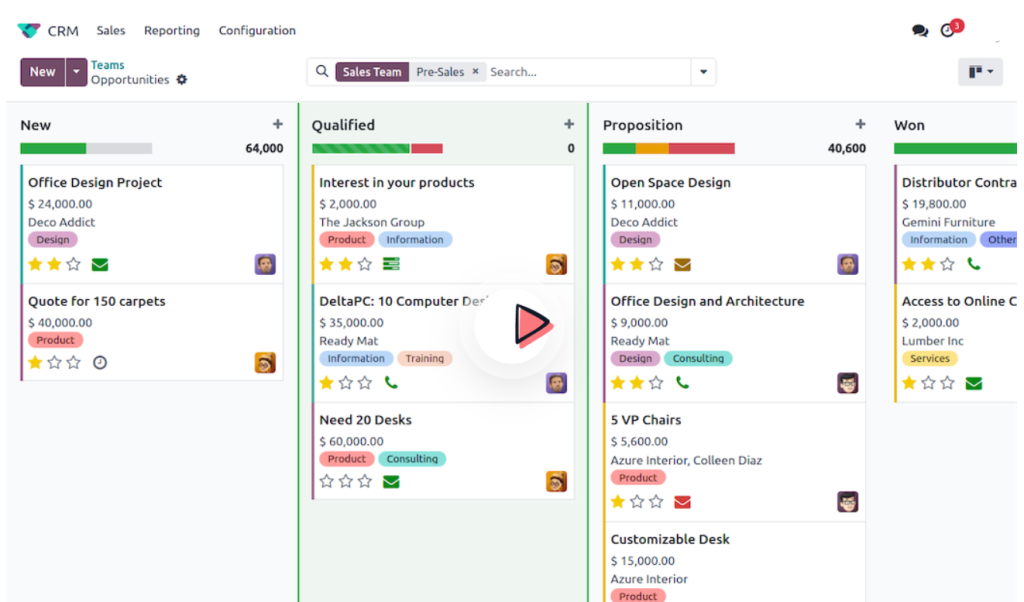
Task: Open email activity on Access to Online card
Action: pyautogui.click(x=974, y=383)
